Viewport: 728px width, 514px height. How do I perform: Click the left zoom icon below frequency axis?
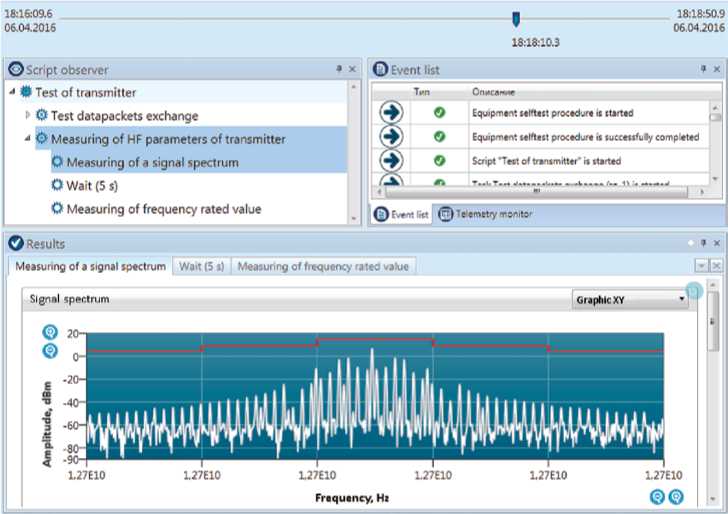coord(657,496)
